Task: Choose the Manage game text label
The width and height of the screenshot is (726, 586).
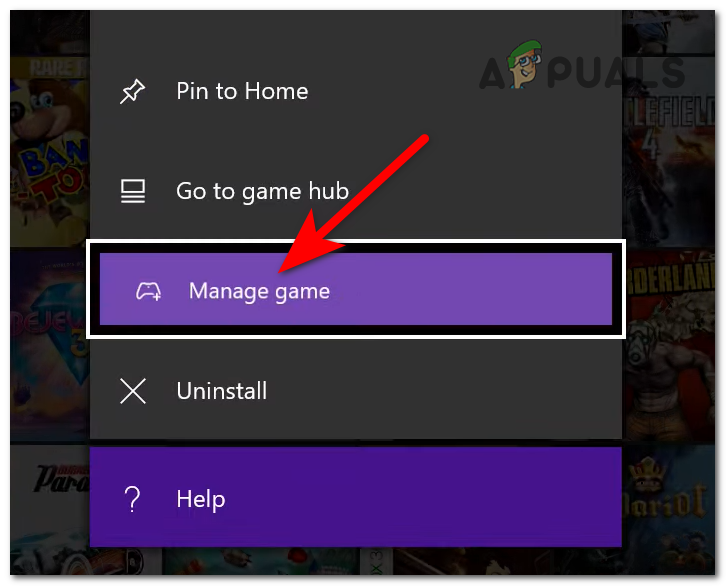Action: click(x=259, y=292)
